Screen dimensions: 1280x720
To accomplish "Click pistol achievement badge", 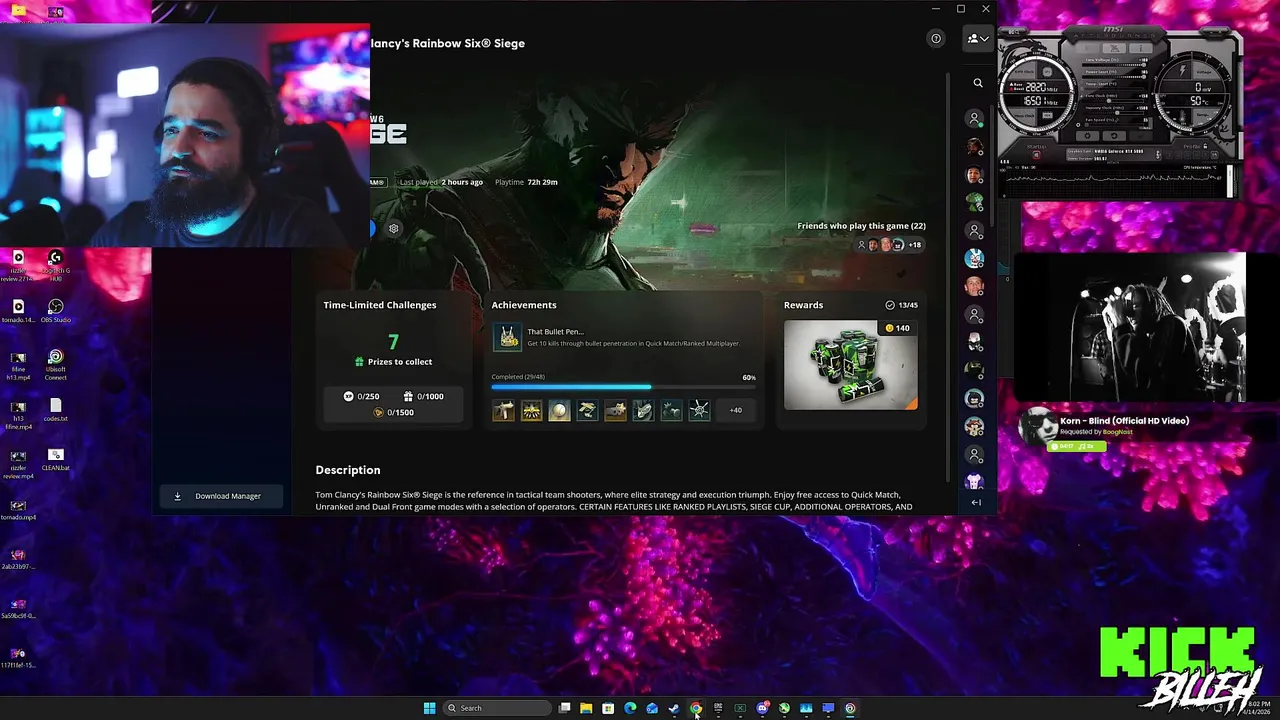I will (x=503, y=410).
